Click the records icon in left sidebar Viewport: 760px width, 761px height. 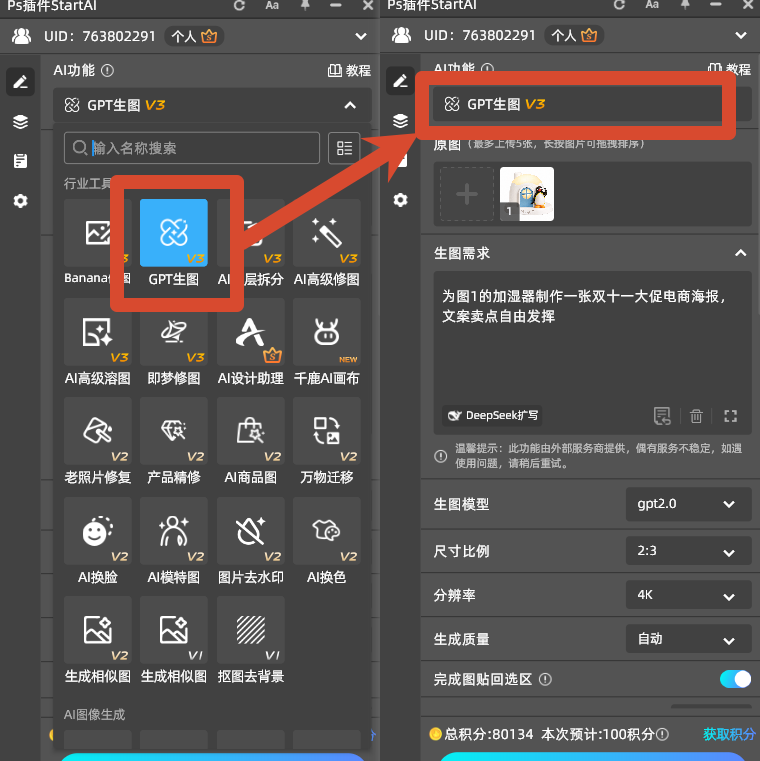[x=20, y=161]
